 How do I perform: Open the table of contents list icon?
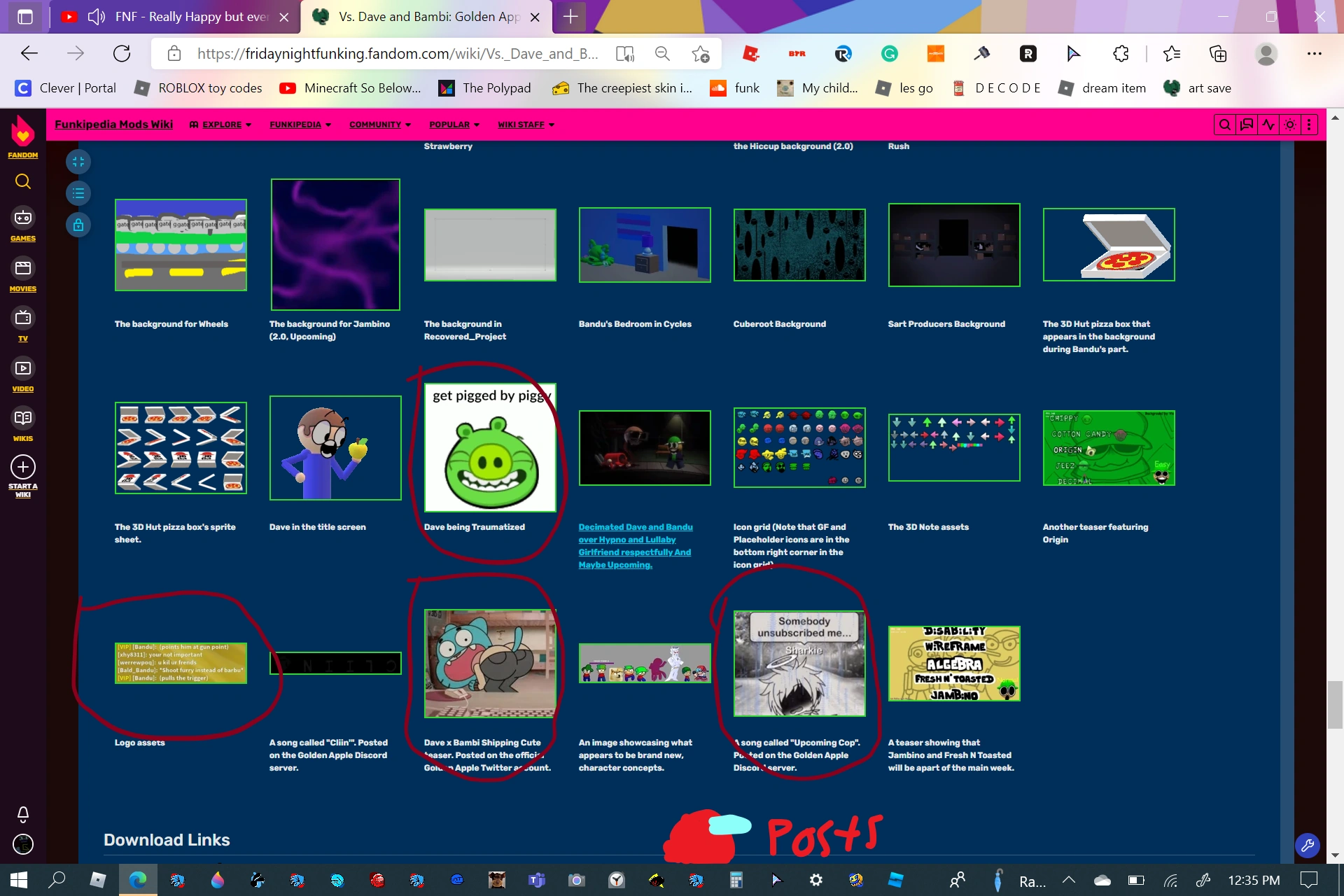(78, 193)
